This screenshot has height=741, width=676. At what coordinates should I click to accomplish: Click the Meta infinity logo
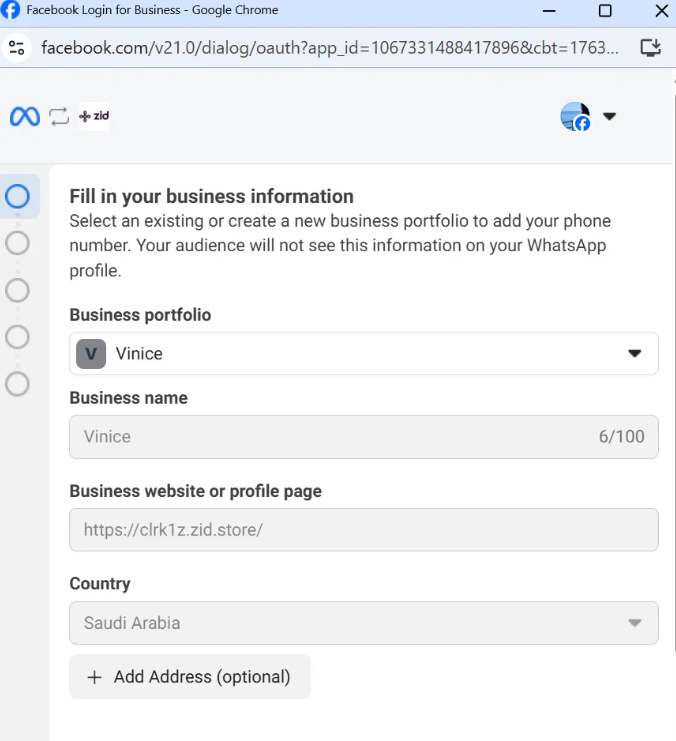(25, 116)
